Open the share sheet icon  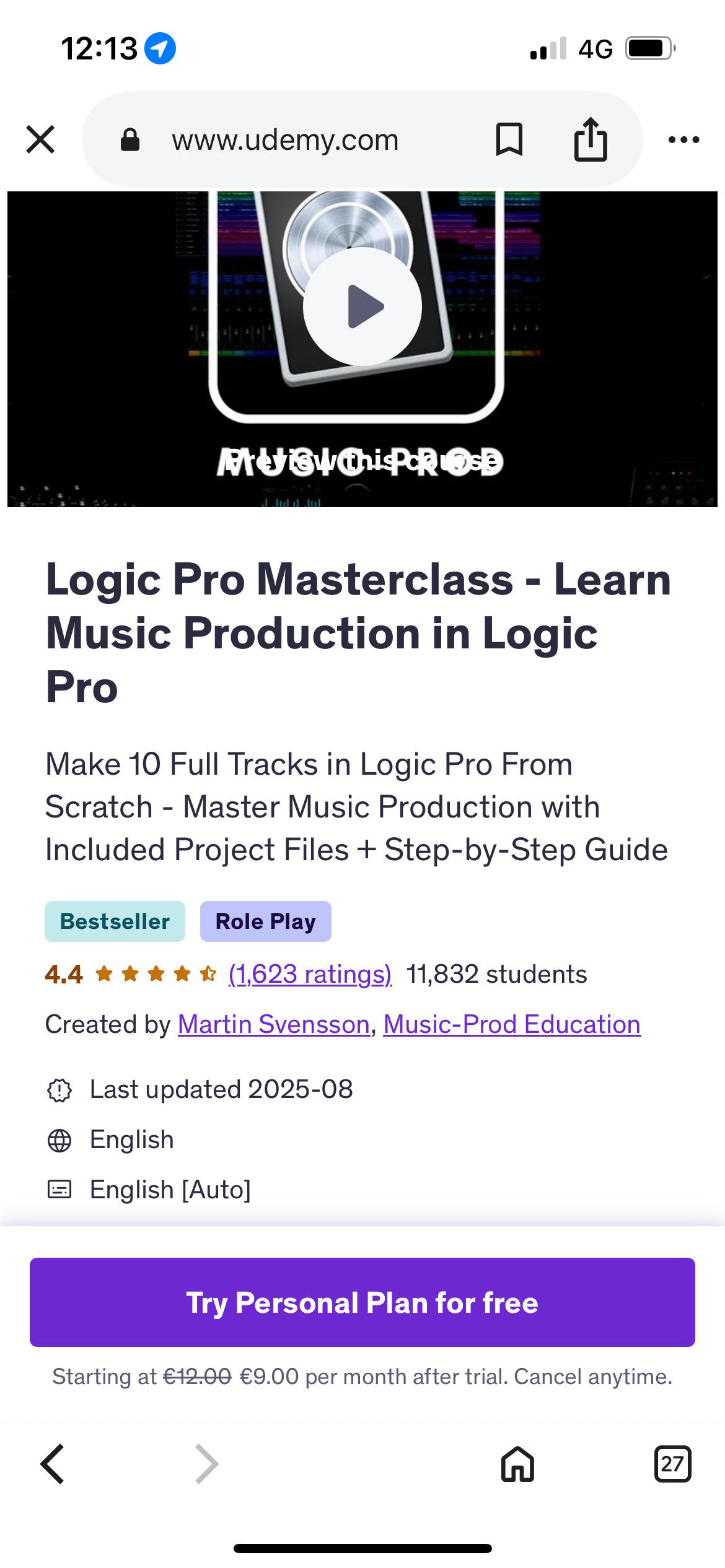(591, 139)
